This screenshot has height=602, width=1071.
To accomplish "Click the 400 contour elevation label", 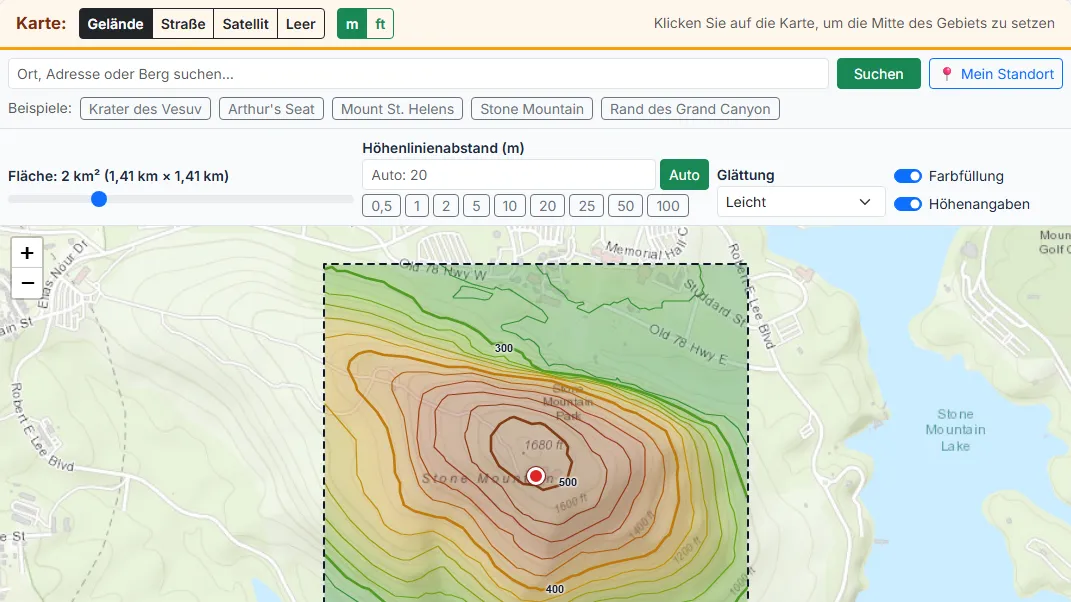I will pos(555,589).
